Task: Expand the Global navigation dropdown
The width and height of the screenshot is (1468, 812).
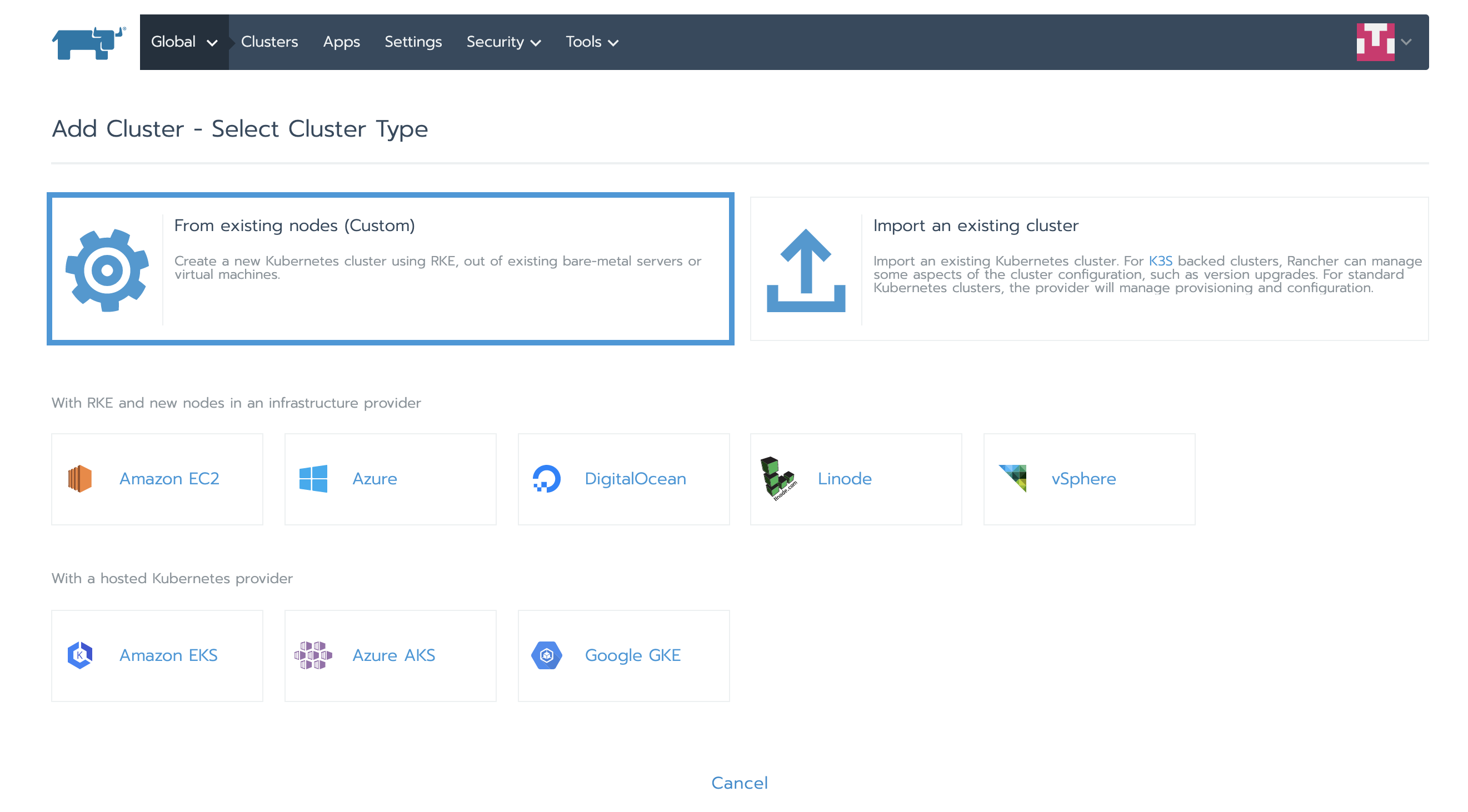Action: tap(183, 41)
